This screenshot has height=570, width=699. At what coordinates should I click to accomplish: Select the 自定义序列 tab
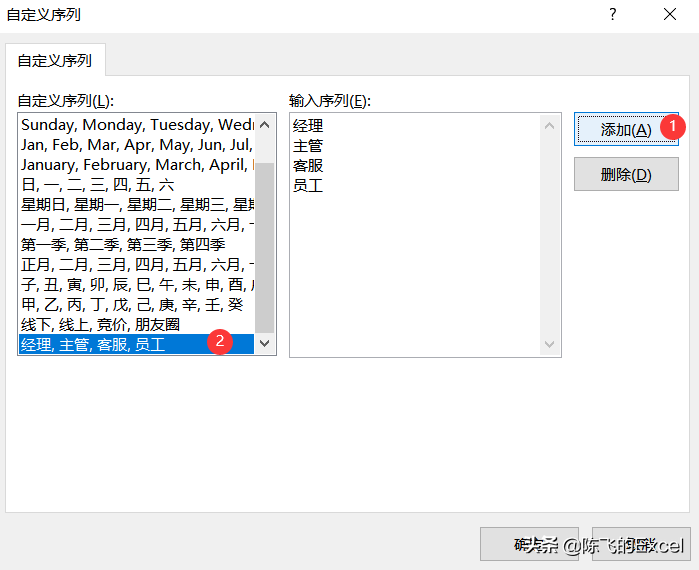(x=55, y=60)
